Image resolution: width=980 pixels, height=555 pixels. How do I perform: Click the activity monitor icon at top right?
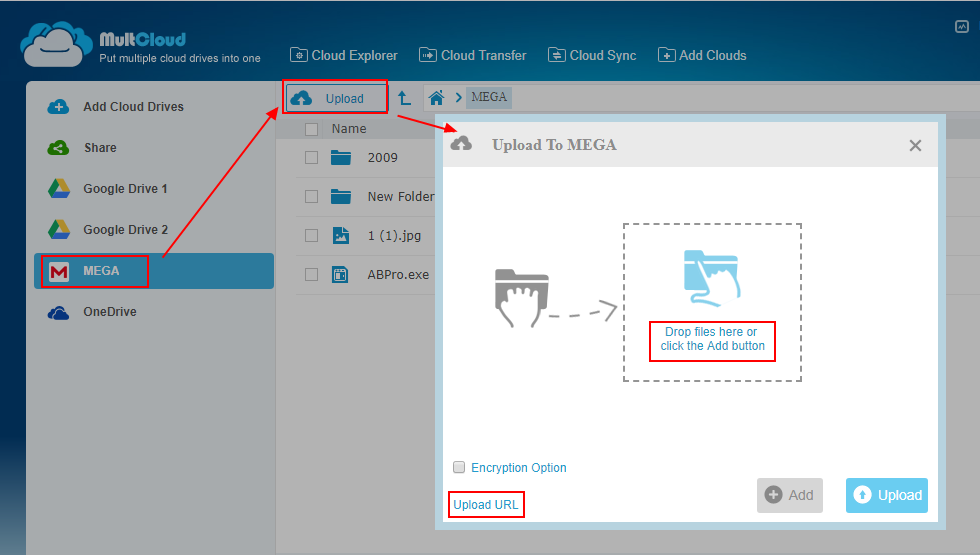962,26
